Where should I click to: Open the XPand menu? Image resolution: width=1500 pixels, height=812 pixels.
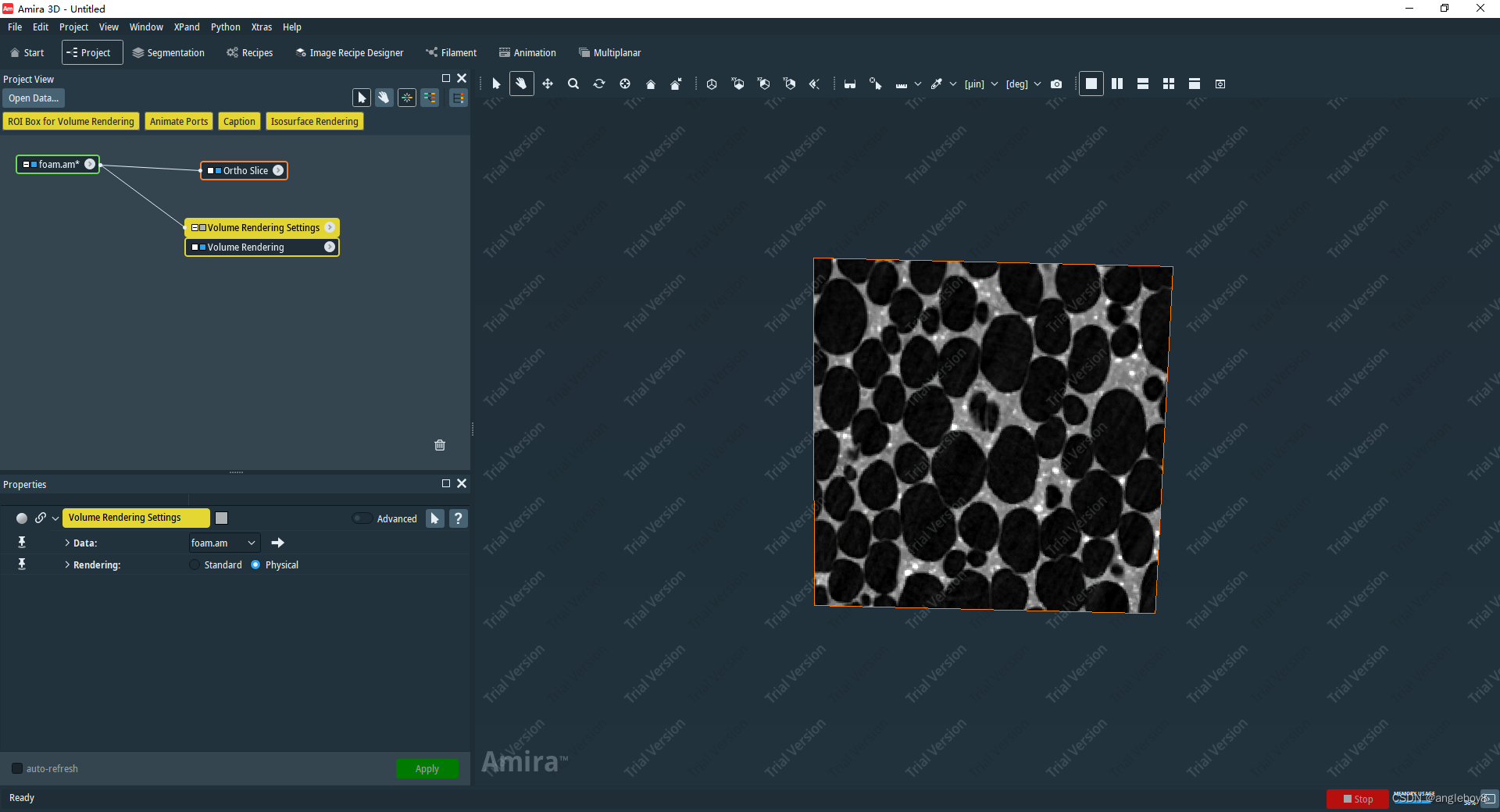(187, 27)
